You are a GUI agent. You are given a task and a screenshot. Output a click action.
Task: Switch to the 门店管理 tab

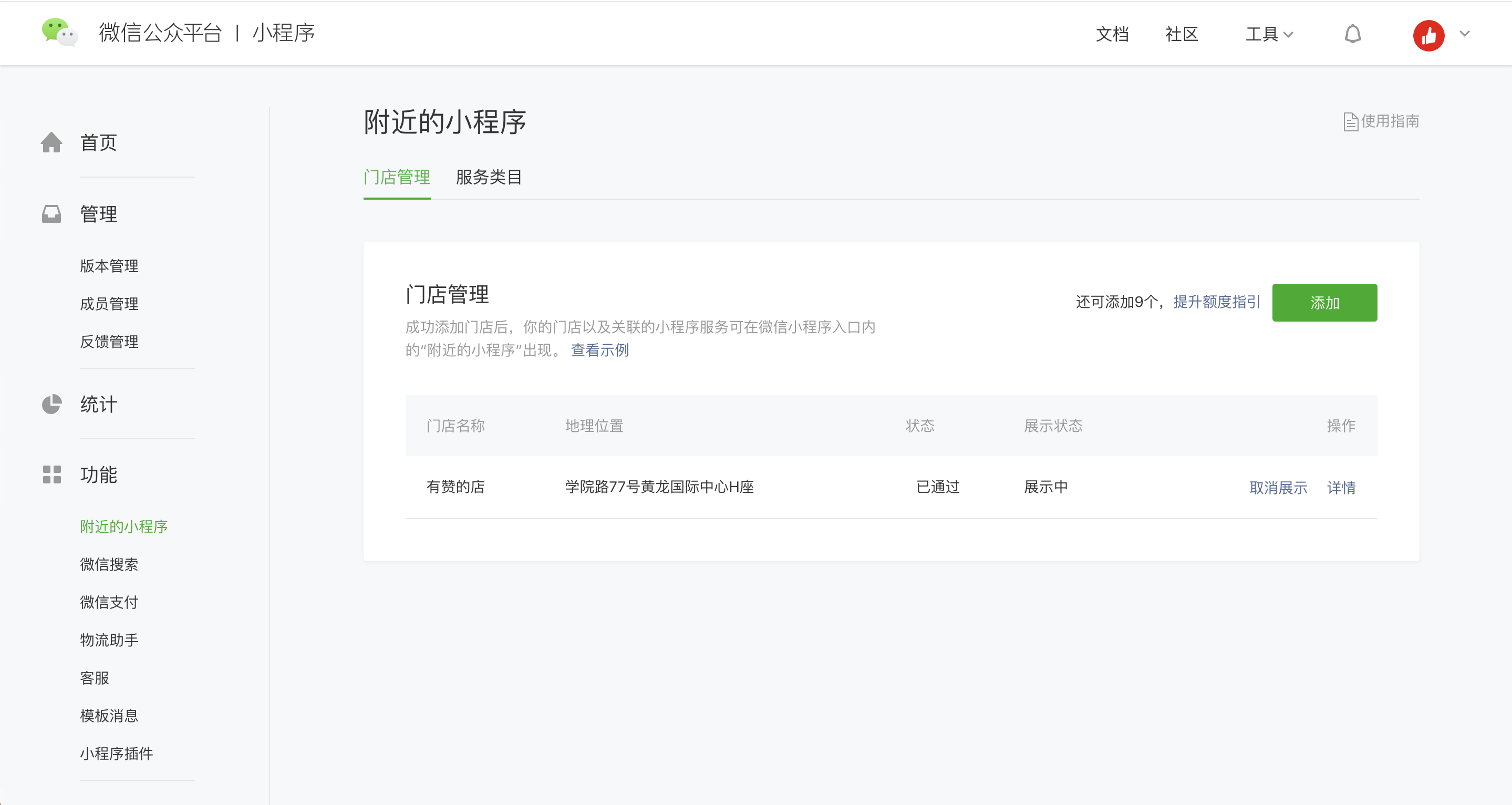click(397, 177)
